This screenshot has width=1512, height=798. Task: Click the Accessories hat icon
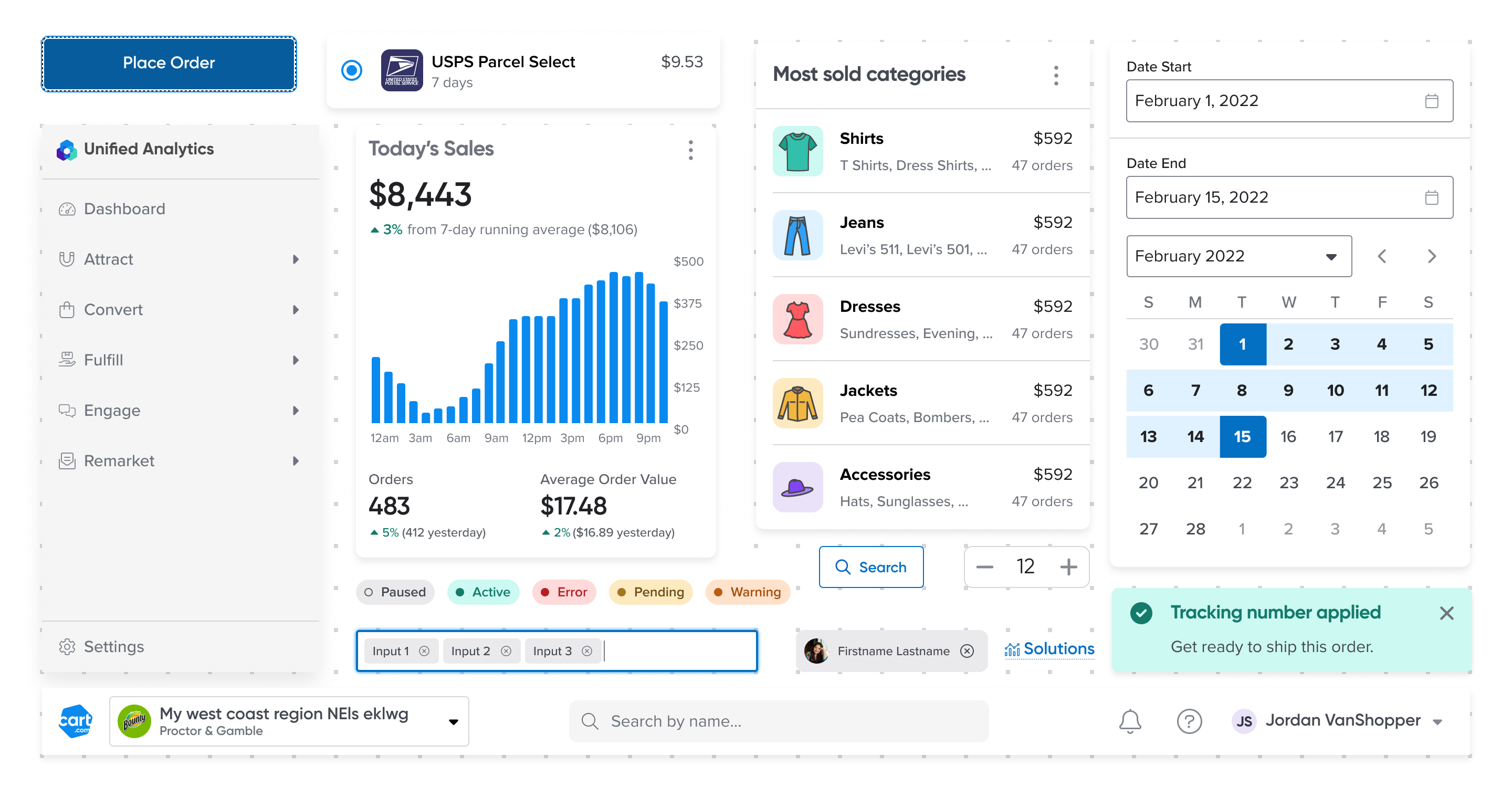tap(797, 487)
